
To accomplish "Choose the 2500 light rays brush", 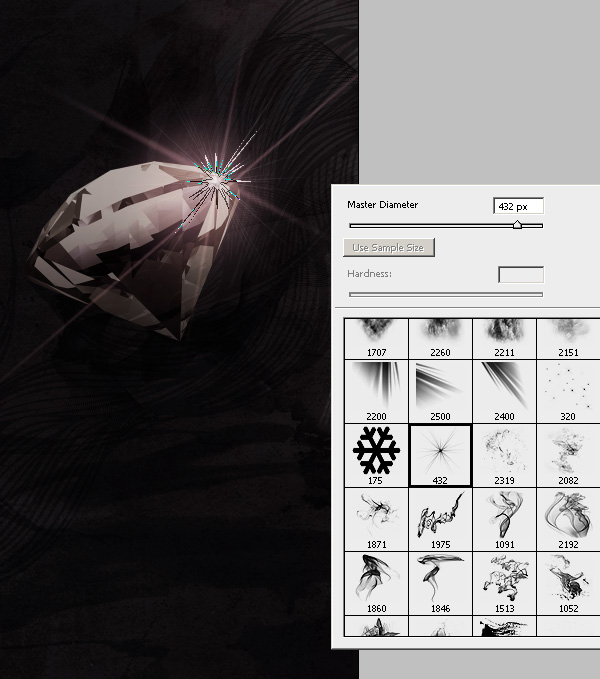I will click(440, 391).
